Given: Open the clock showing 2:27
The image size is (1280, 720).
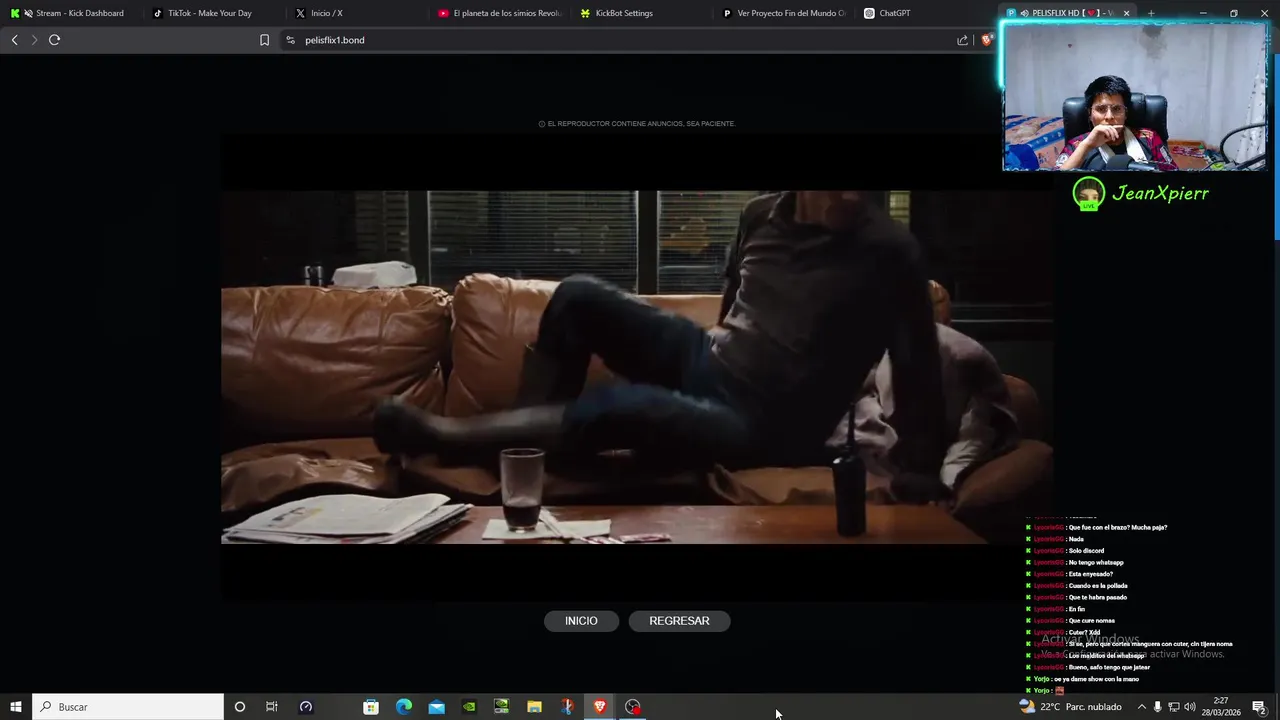Looking at the screenshot, I should (1221, 707).
